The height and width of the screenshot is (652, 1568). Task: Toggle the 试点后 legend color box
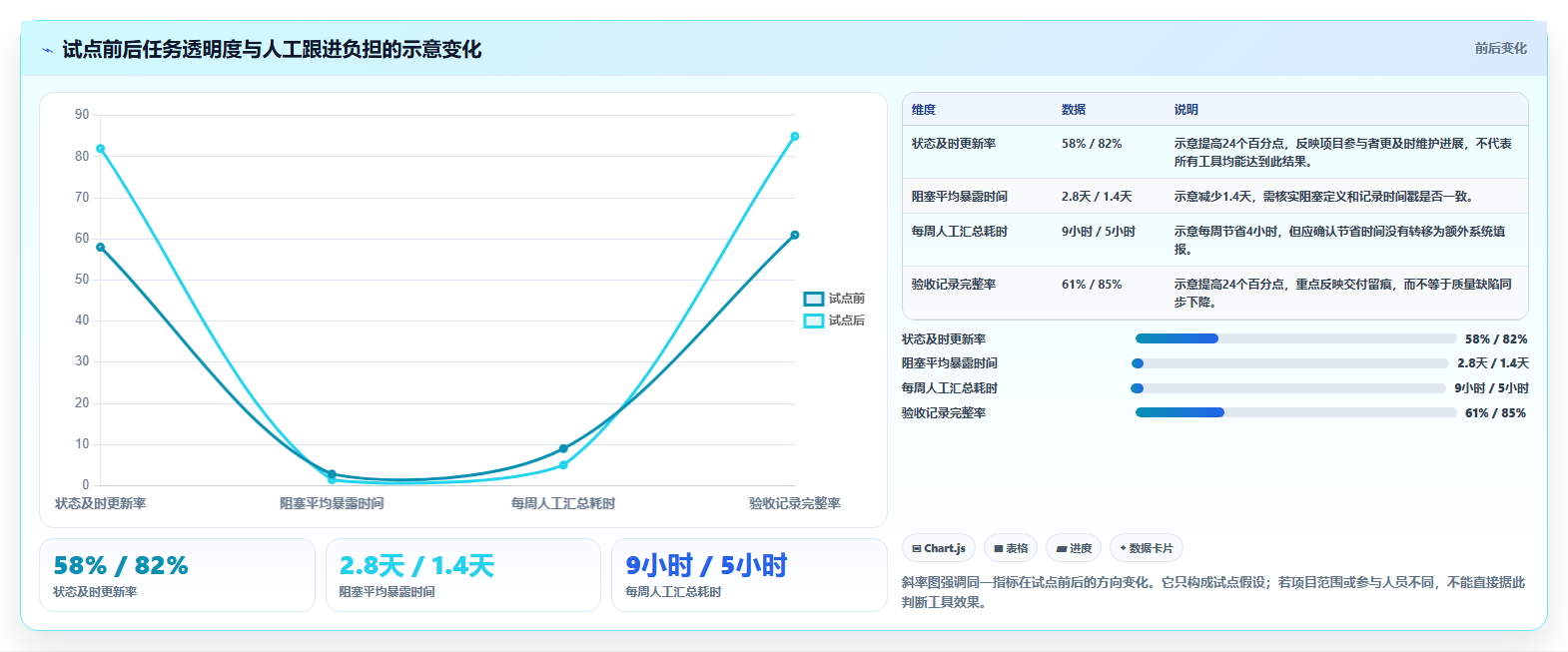tap(813, 321)
